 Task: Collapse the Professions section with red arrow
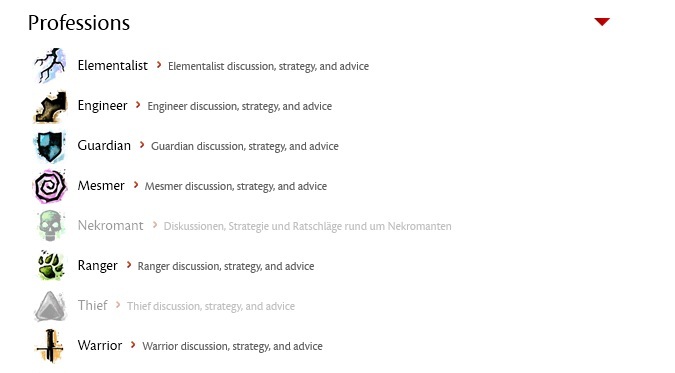pyautogui.click(x=602, y=22)
